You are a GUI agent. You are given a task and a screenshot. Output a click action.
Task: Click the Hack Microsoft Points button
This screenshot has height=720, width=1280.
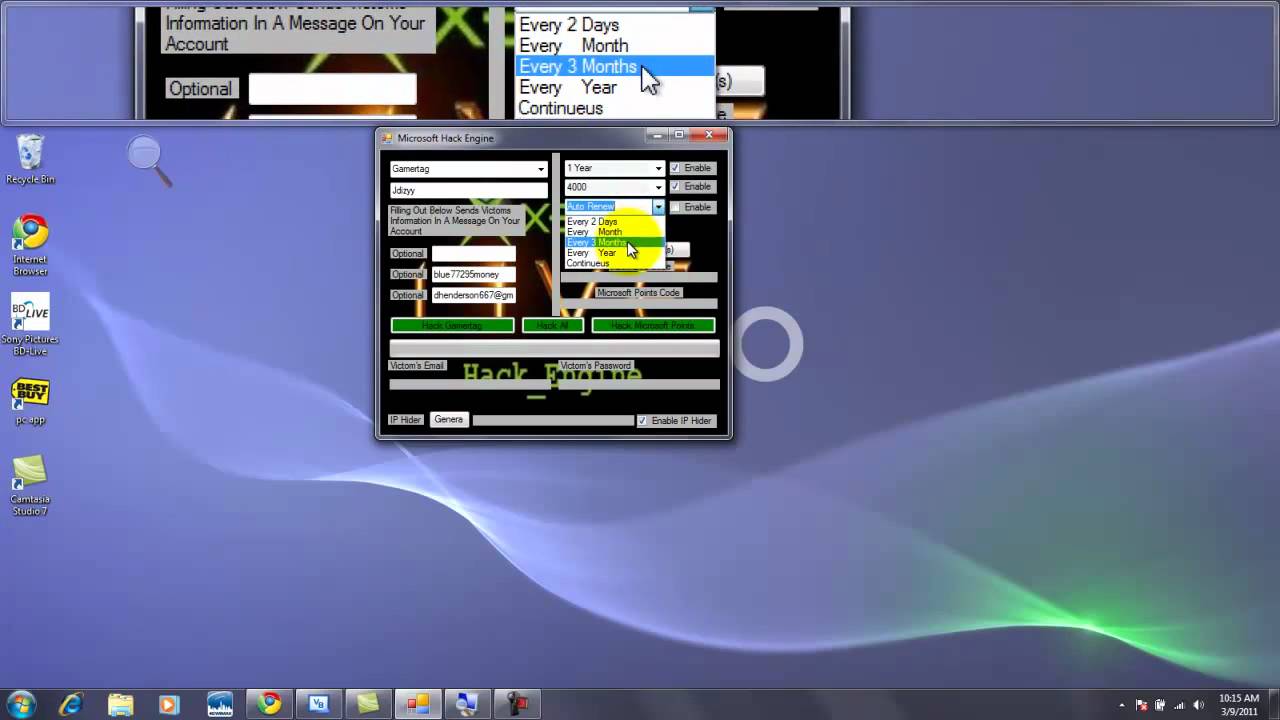click(653, 326)
